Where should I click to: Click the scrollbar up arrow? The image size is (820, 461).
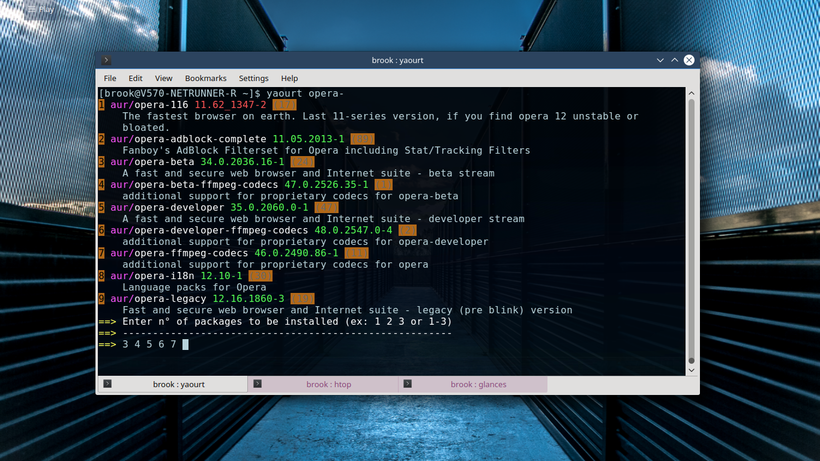click(x=691, y=93)
